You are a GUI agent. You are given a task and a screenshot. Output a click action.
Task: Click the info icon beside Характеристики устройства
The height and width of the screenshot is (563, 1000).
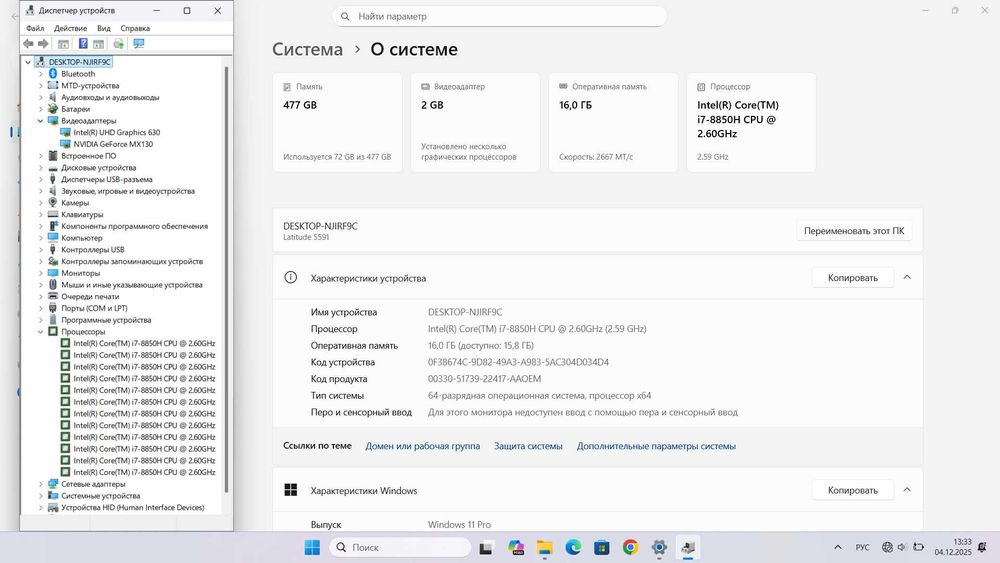[290, 277]
